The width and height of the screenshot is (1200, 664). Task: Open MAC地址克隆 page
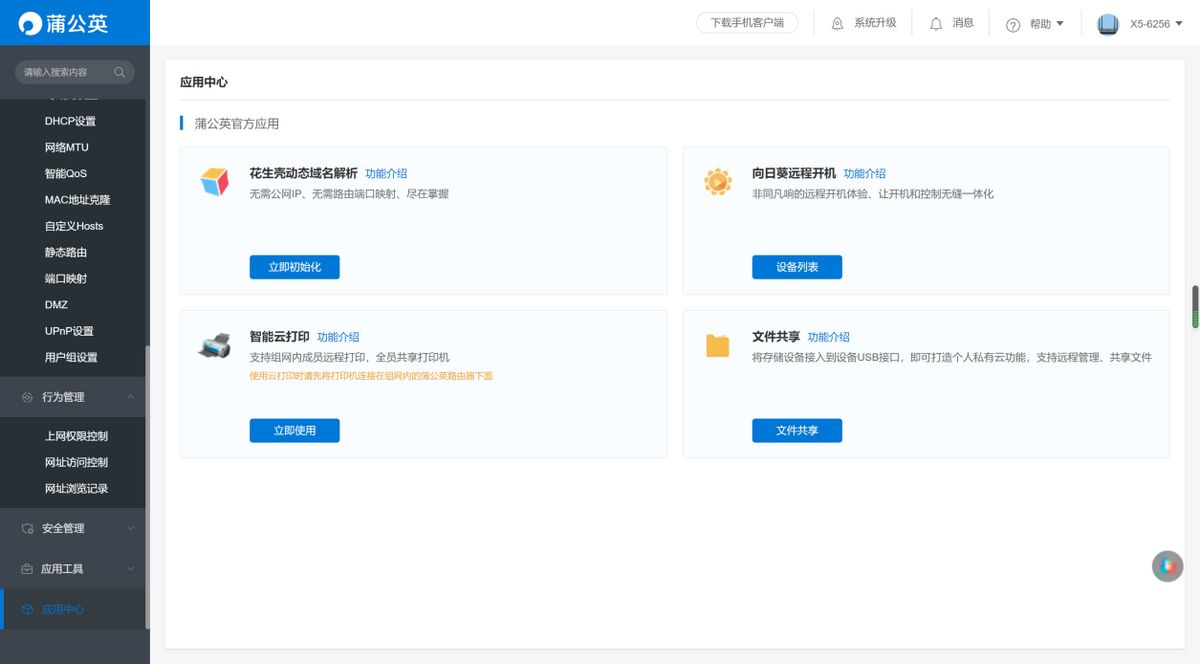click(77, 200)
